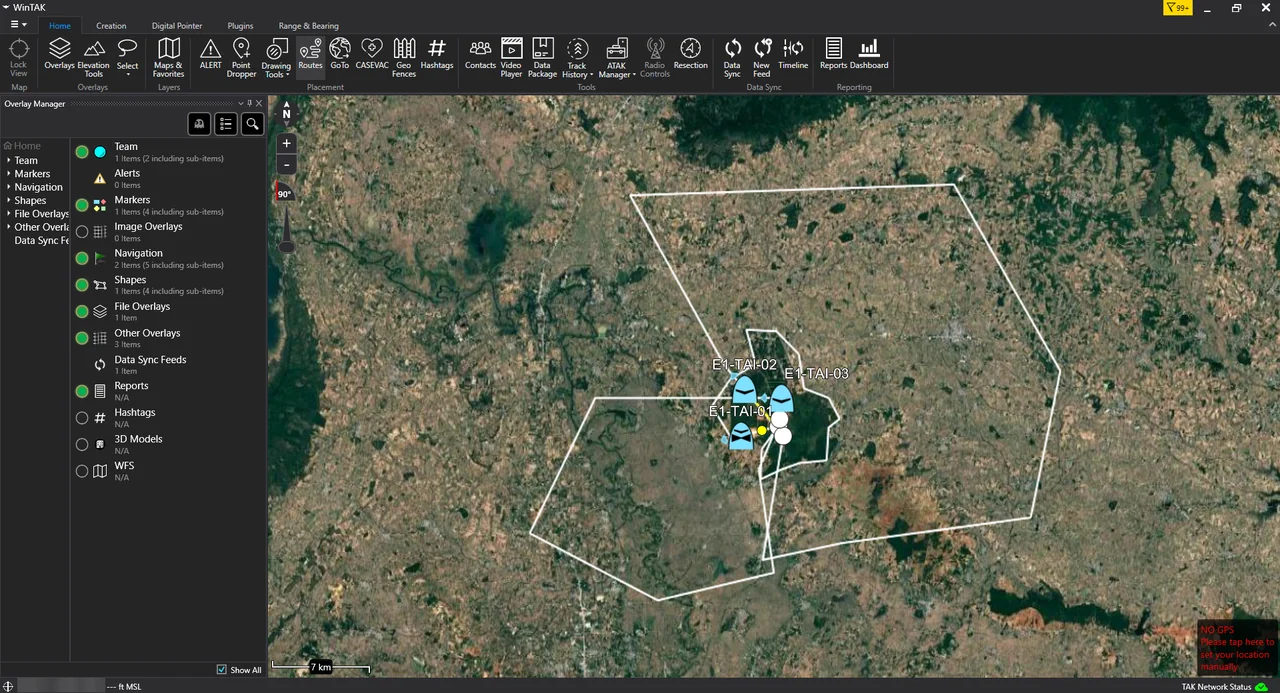Open the CASEVAC tool
The width and height of the screenshot is (1280, 693).
[372, 55]
